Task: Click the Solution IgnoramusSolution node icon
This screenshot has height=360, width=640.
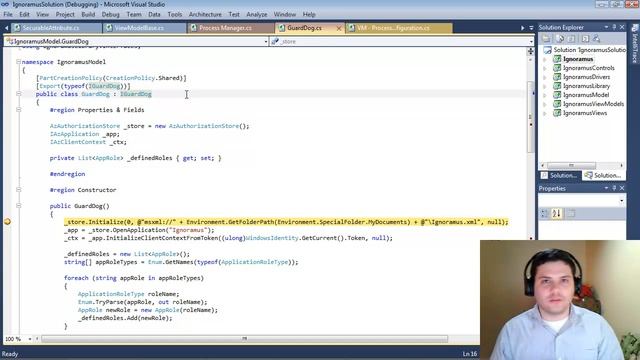Action: 547,50
